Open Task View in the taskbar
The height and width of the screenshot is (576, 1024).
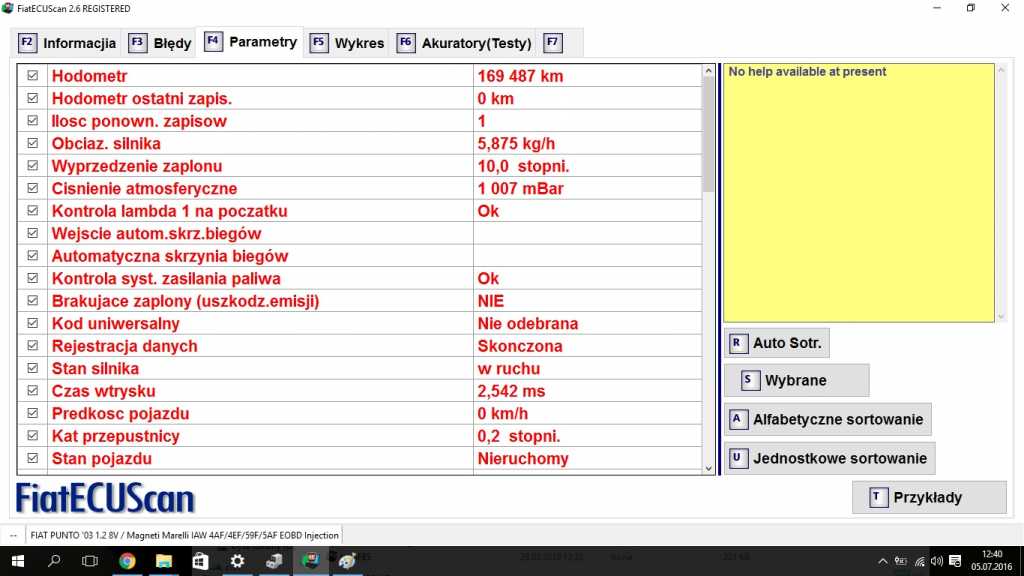pyautogui.click(x=90, y=561)
